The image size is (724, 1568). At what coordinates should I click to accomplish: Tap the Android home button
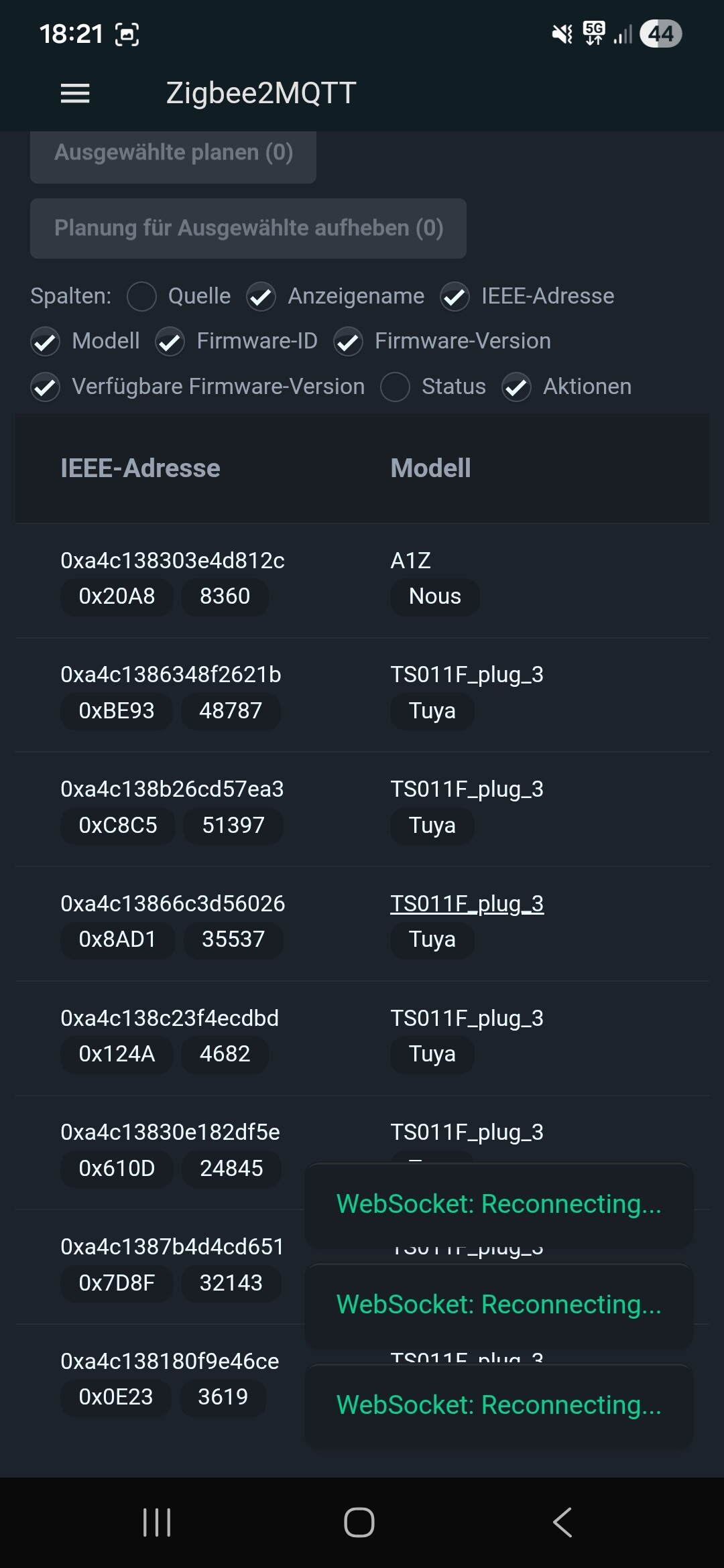(x=359, y=1522)
